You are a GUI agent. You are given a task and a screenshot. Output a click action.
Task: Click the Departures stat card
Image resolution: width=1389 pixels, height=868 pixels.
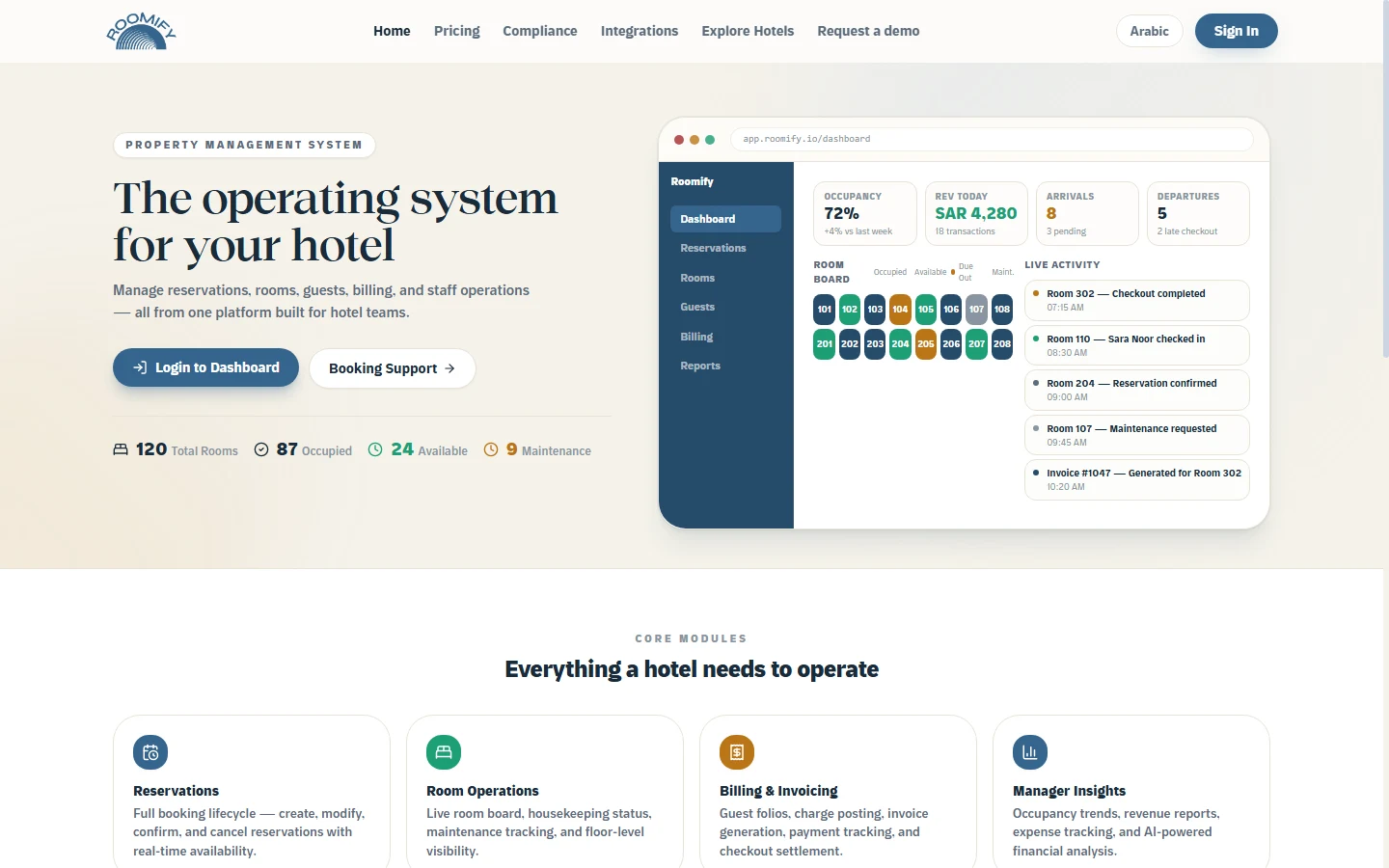tap(1198, 213)
